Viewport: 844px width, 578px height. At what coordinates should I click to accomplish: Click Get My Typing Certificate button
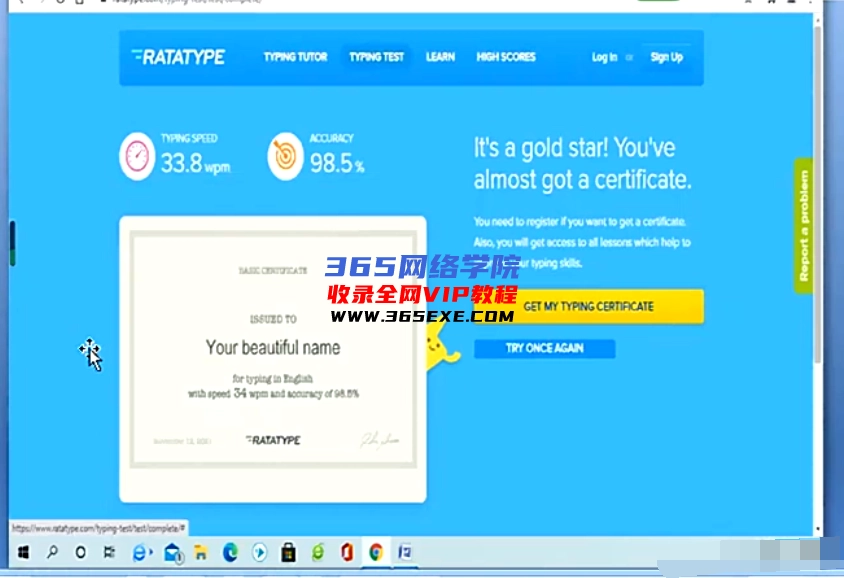(x=588, y=306)
